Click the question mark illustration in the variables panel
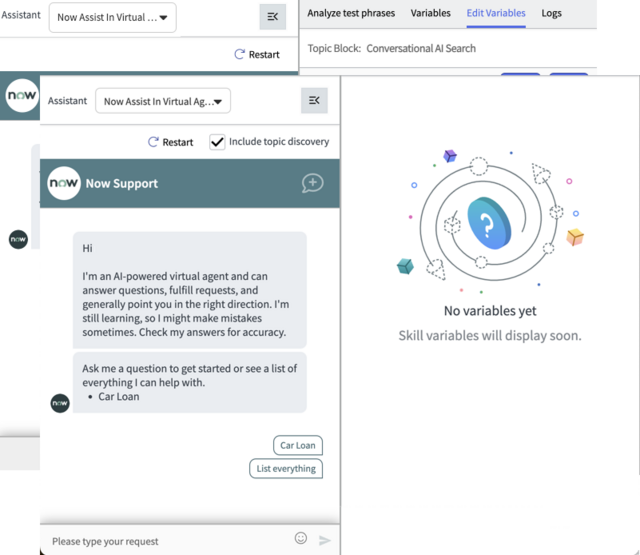 point(489,223)
